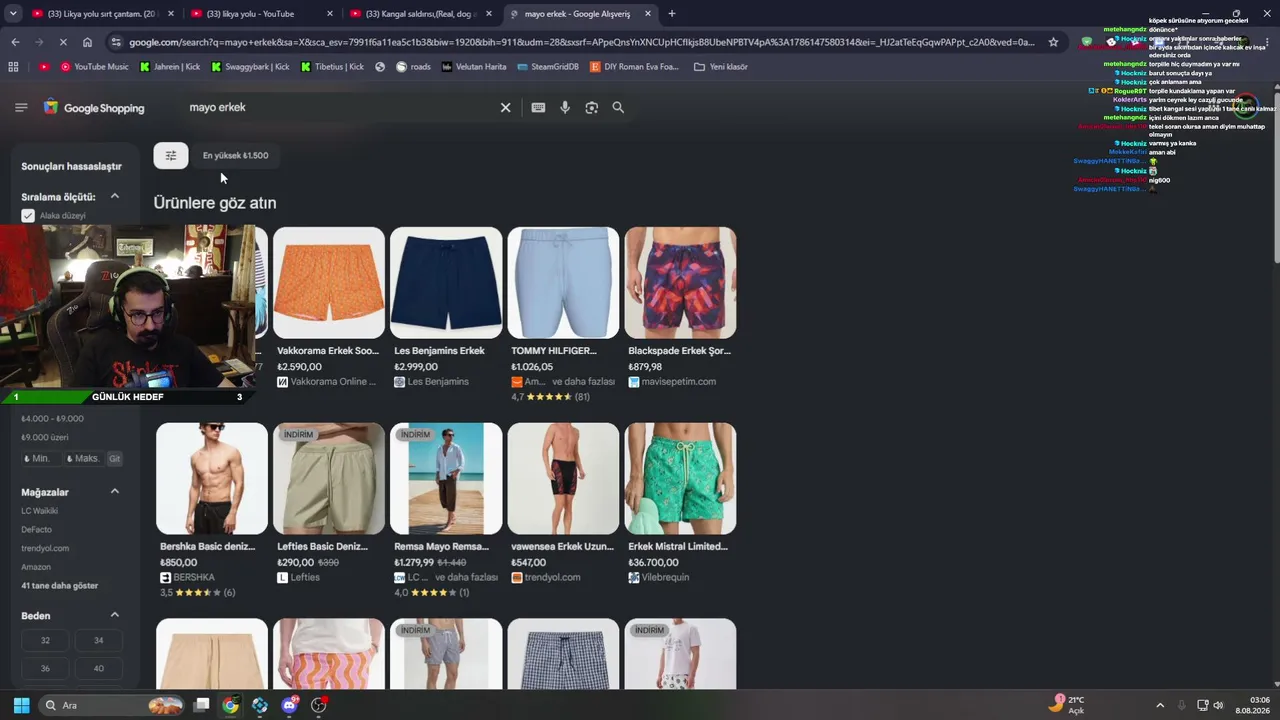The width and height of the screenshot is (1280, 720).
Task: Stop loading the page
Action: [62, 42]
